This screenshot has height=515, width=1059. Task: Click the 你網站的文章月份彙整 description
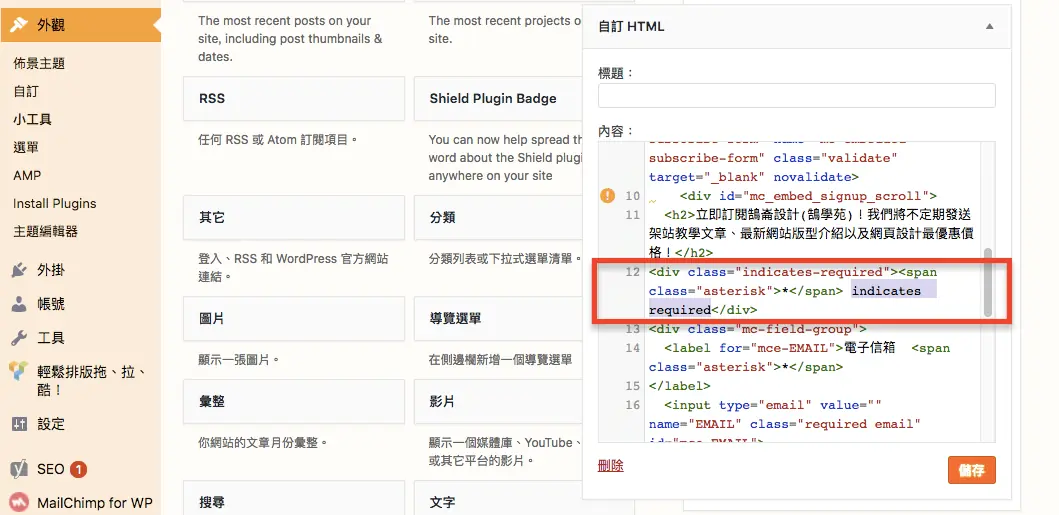coord(263,443)
